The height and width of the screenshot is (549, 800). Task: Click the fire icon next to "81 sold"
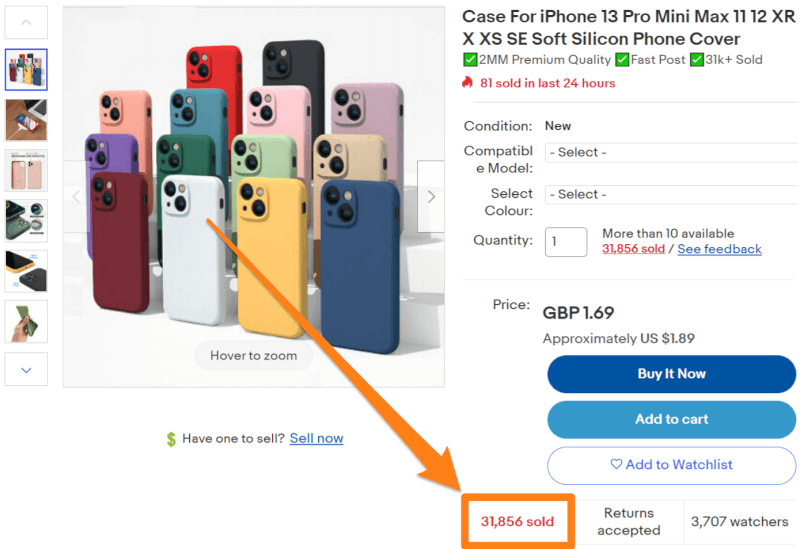[467, 83]
